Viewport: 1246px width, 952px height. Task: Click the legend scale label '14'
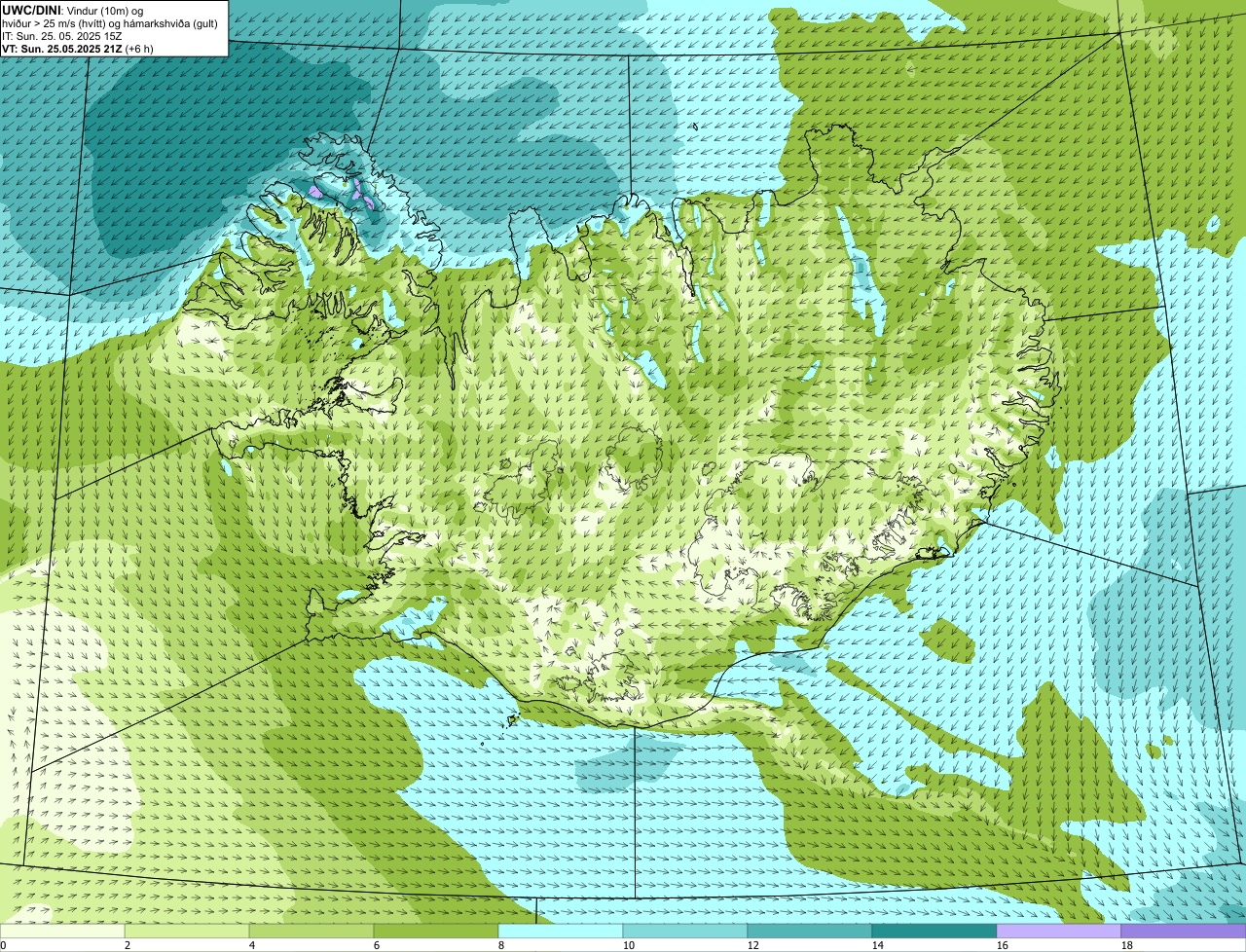(877, 945)
